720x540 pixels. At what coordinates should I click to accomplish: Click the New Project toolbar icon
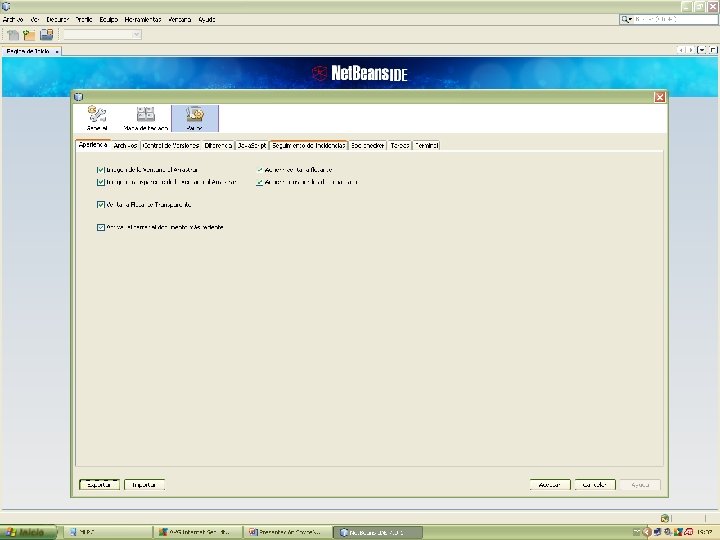[29, 35]
